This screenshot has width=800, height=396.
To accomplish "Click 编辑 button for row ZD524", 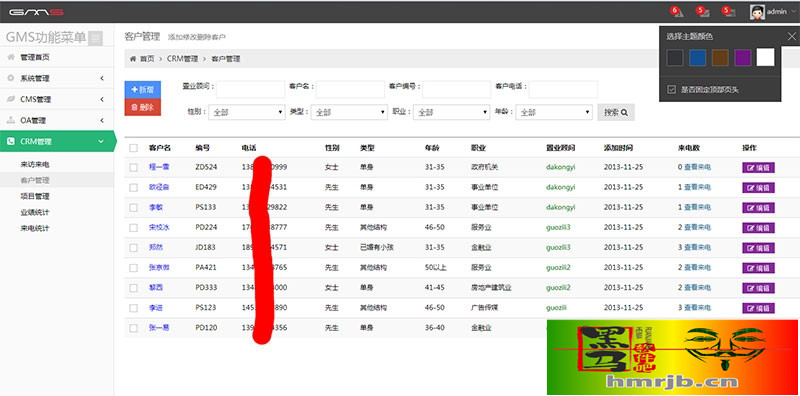I will 758,167.
